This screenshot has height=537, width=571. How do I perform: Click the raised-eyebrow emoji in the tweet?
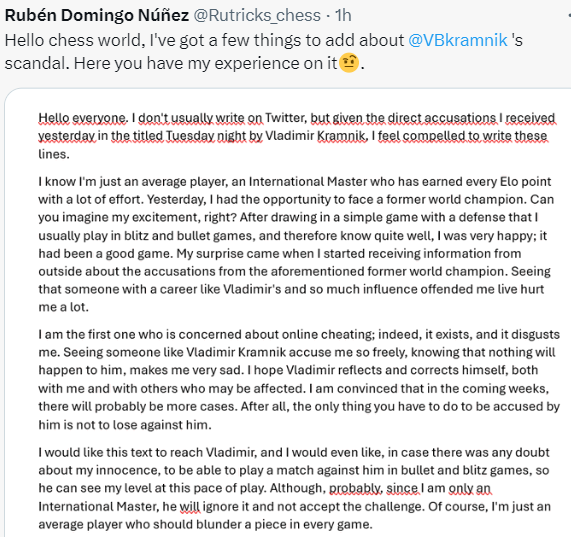point(349,63)
